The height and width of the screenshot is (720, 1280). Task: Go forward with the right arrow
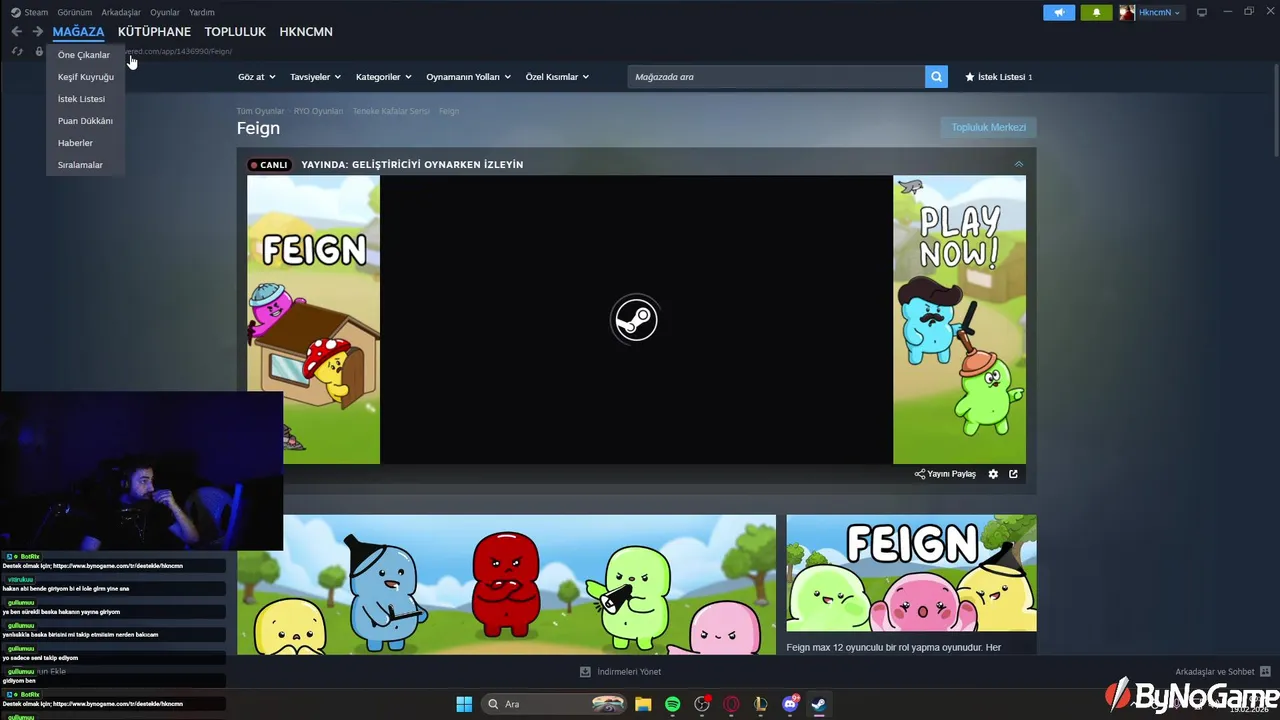(37, 32)
